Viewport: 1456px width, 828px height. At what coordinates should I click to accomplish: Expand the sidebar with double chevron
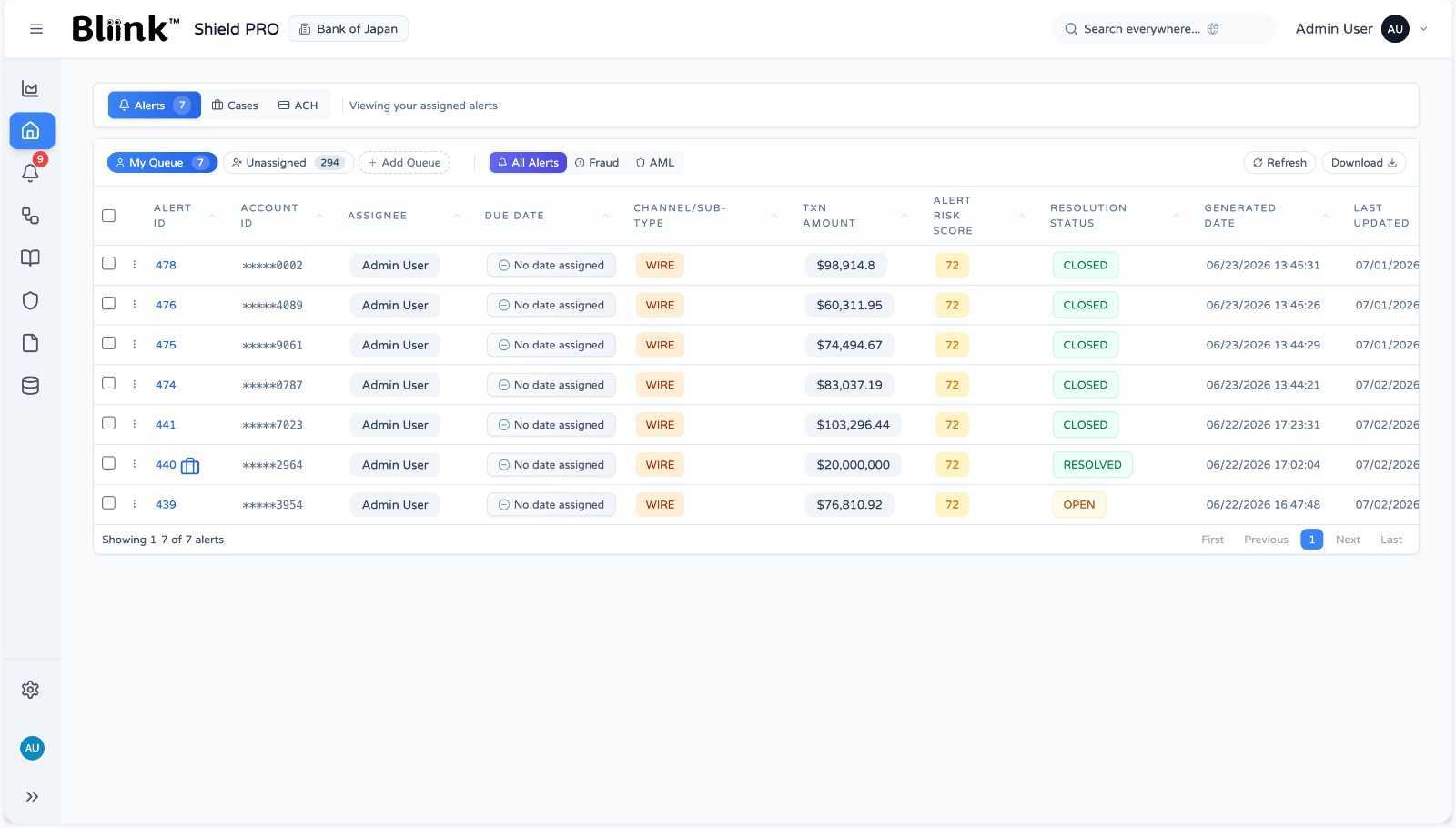tap(32, 797)
